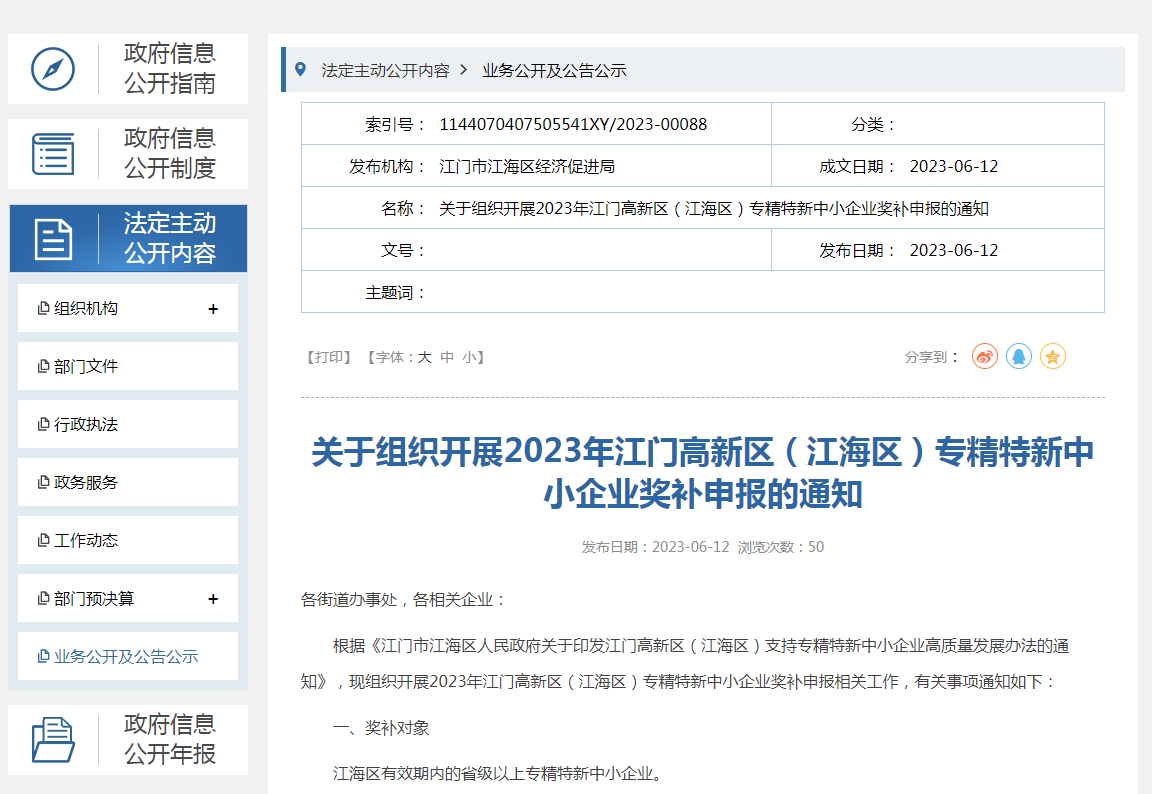Viewport: 1152px width, 794px height.
Task: Expand the 组织机构 plus sign
Action: click(x=213, y=309)
